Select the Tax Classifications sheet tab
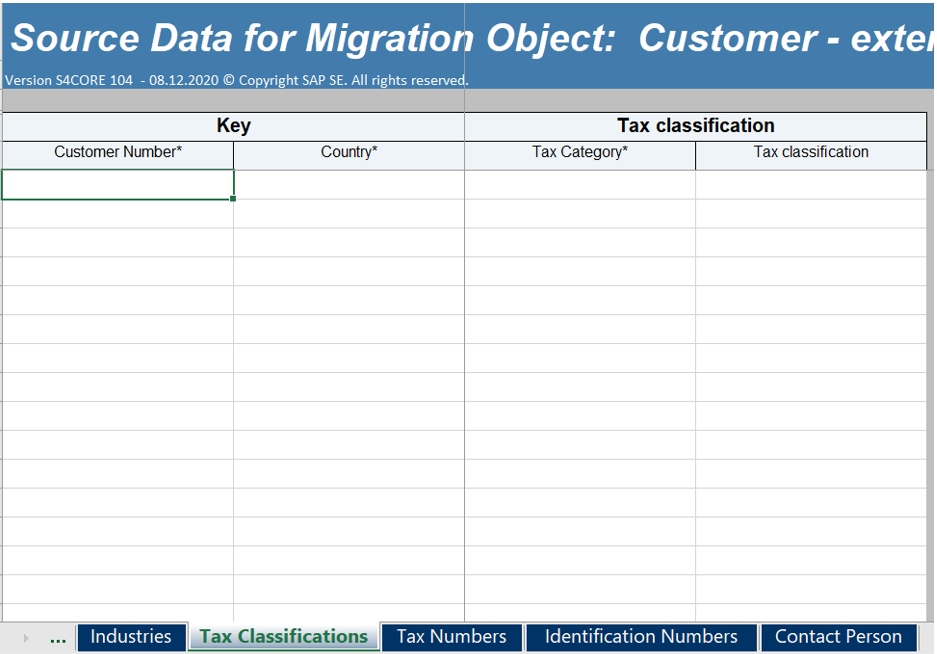937x654 pixels. pos(284,637)
